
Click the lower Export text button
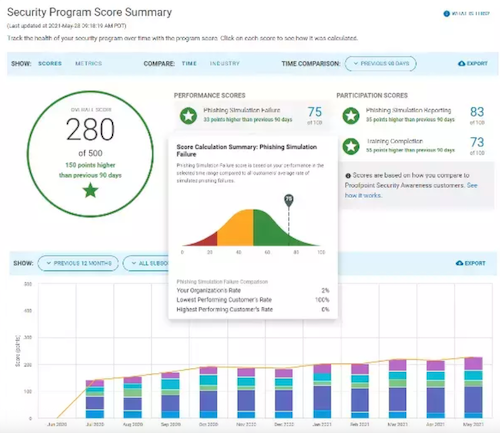coord(475,263)
